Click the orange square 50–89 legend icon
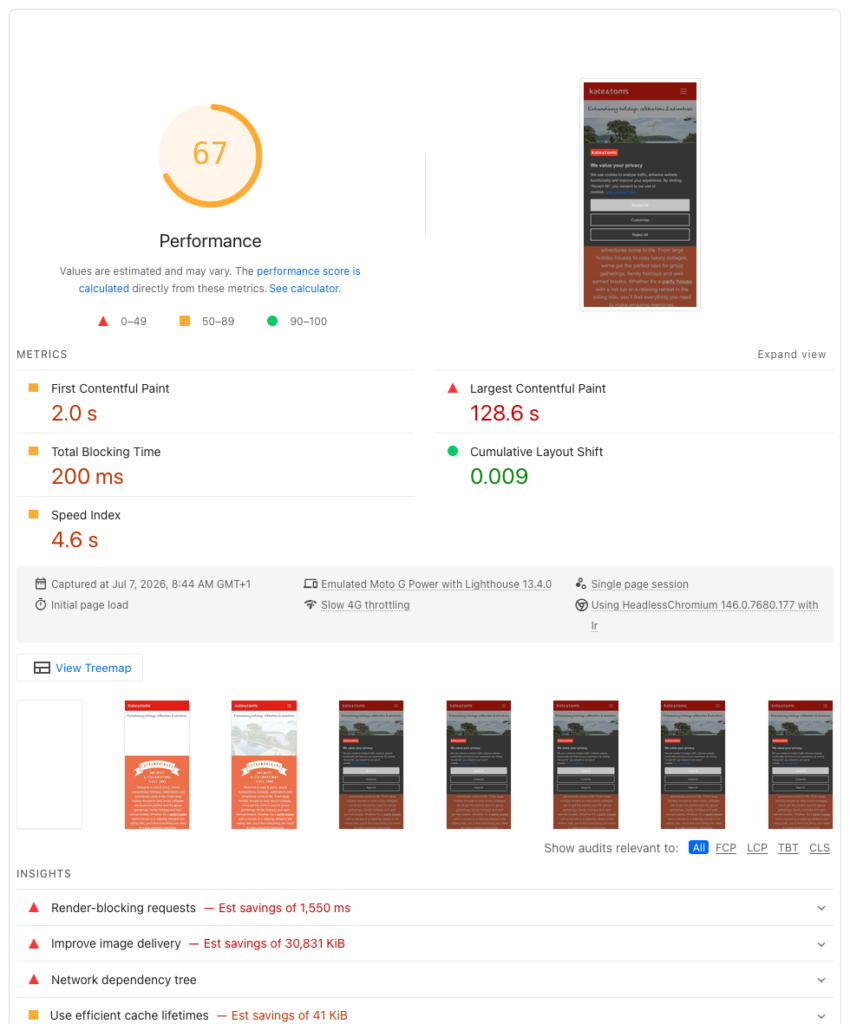Viewport: 850px width, 1024px height. (x=185, y=321)
